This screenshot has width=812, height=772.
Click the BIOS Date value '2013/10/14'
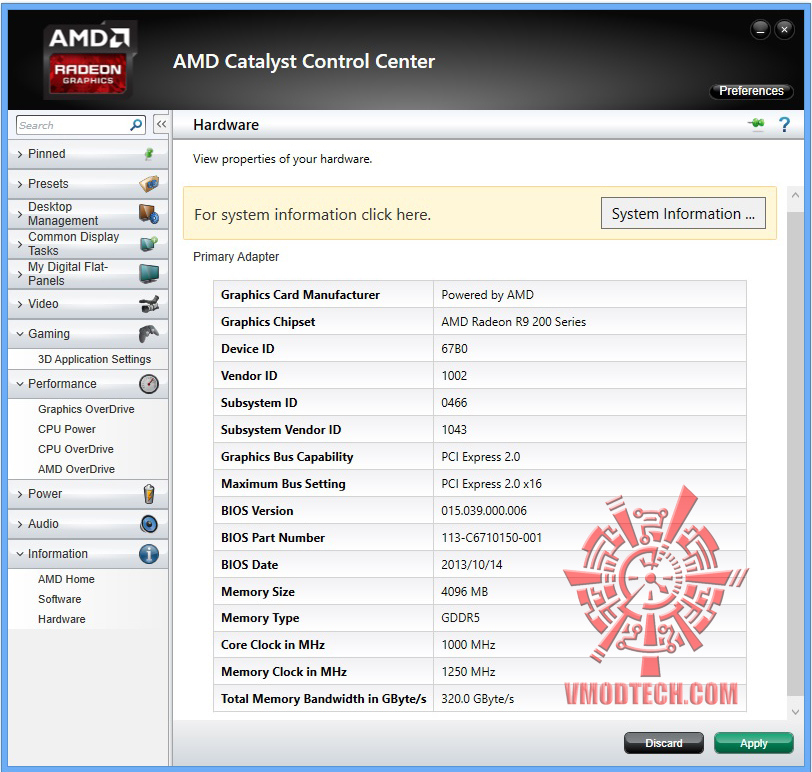coord(472,564)
